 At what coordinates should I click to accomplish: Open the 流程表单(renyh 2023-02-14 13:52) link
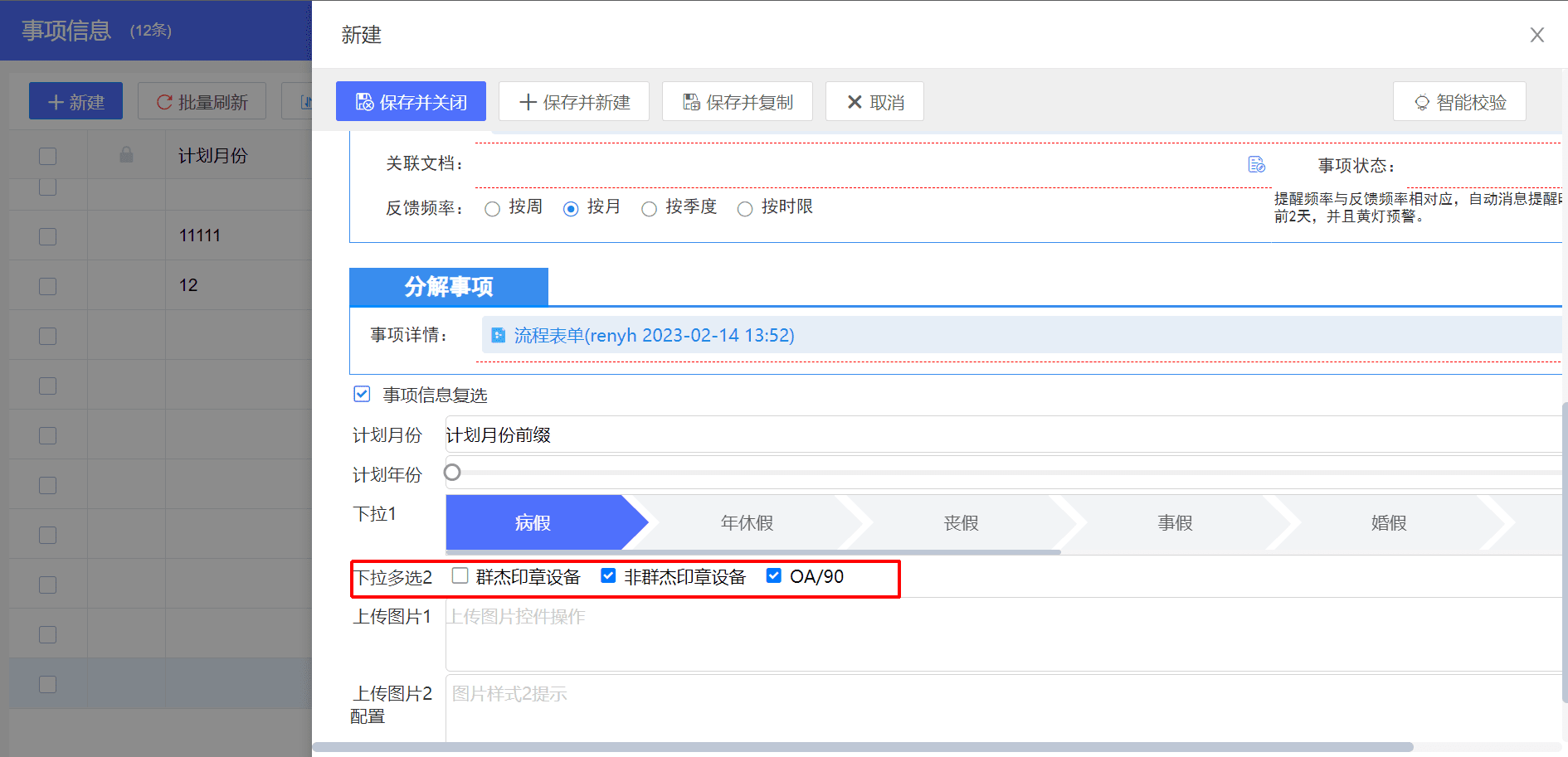pyautogui.click(x=654, y=335)
